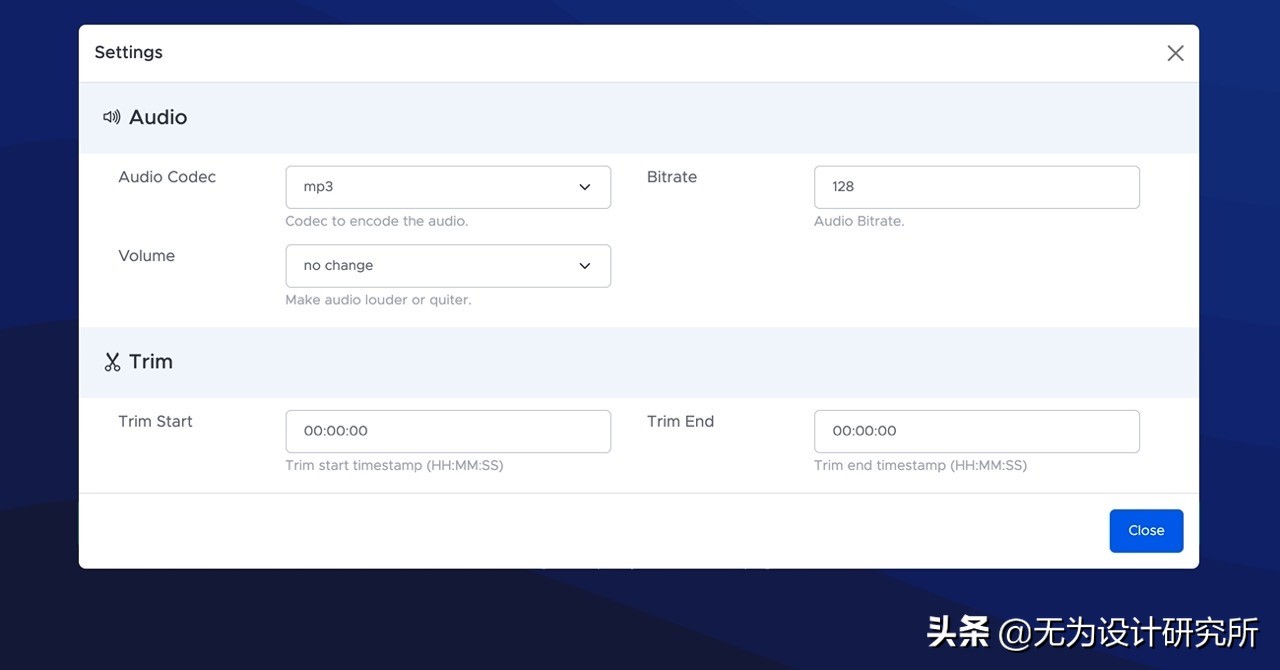Expand the Volume no change dropdown
Image resolution: width=1280 pixels, height=670 pixels.
point(447,266)
